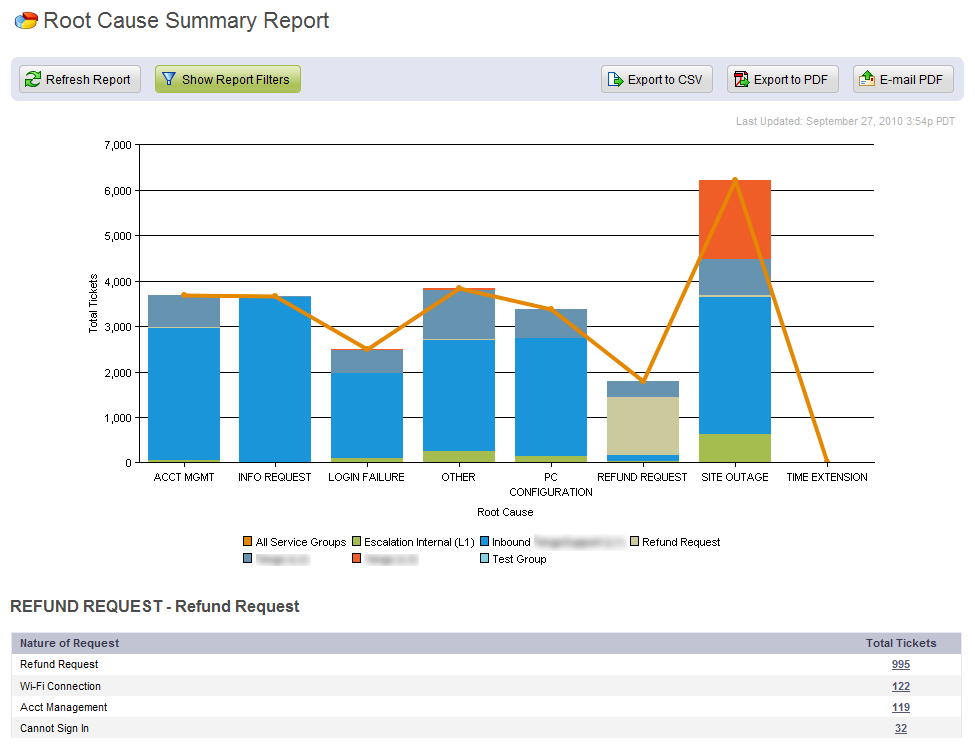Image resolution: width=975 pixels, height=748 pixels.
Task: Click the Escalation Internal (L1) legend swatch
Action: point(357,542)
